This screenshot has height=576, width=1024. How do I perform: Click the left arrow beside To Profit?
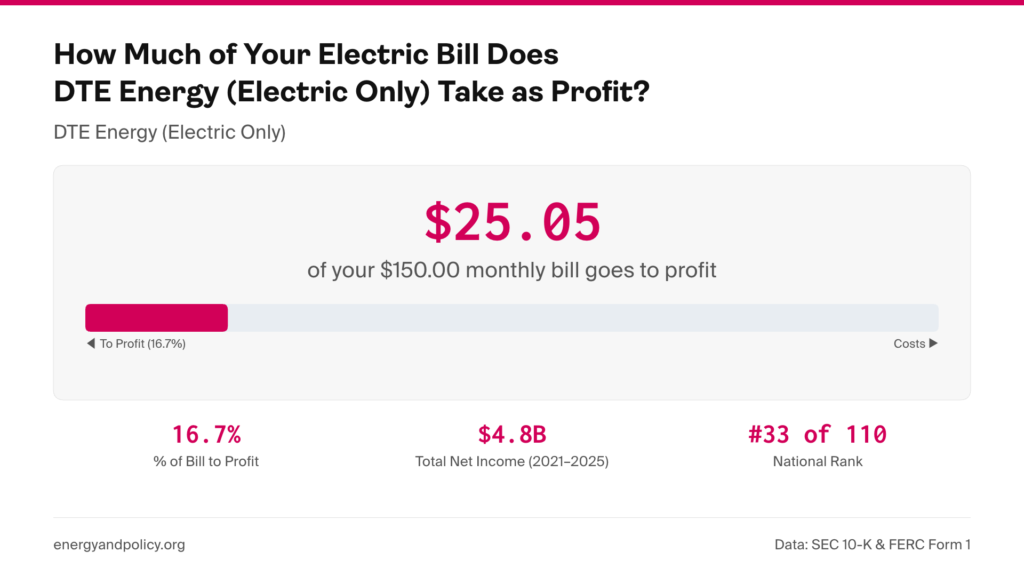pyautogui.click(x=91, y=344)
